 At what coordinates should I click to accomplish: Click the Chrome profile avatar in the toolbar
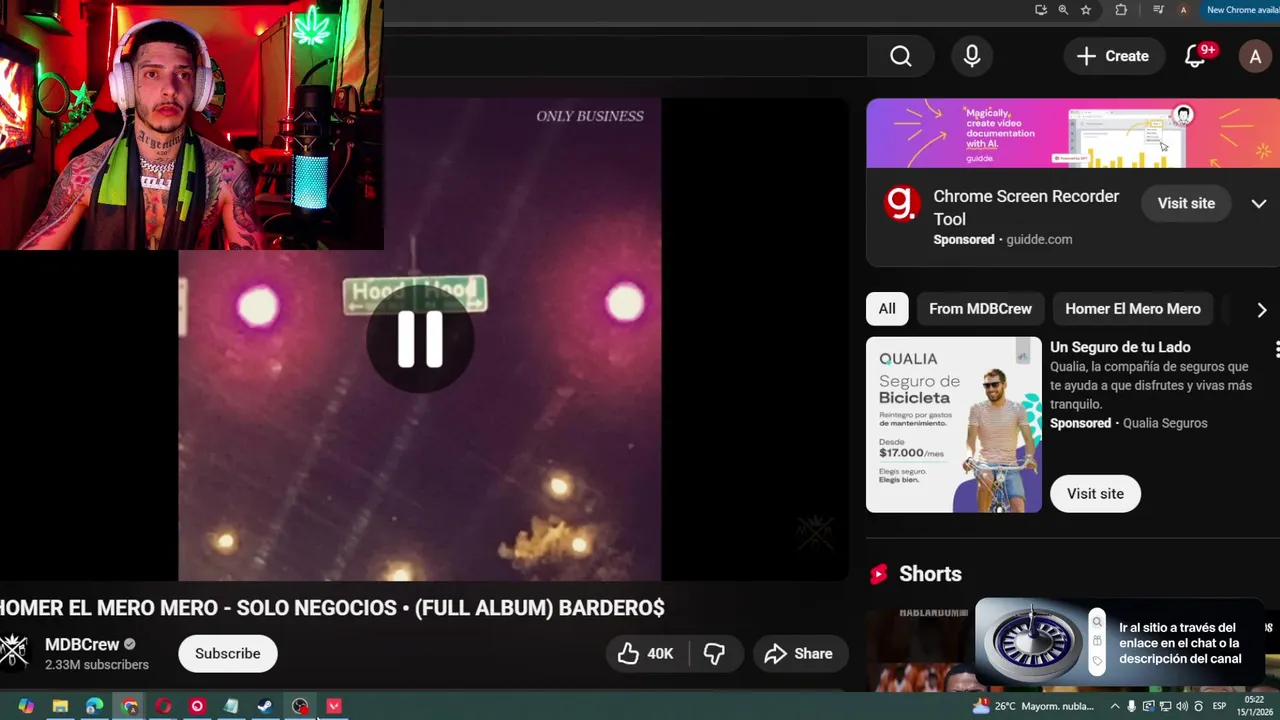point(1183,10)
